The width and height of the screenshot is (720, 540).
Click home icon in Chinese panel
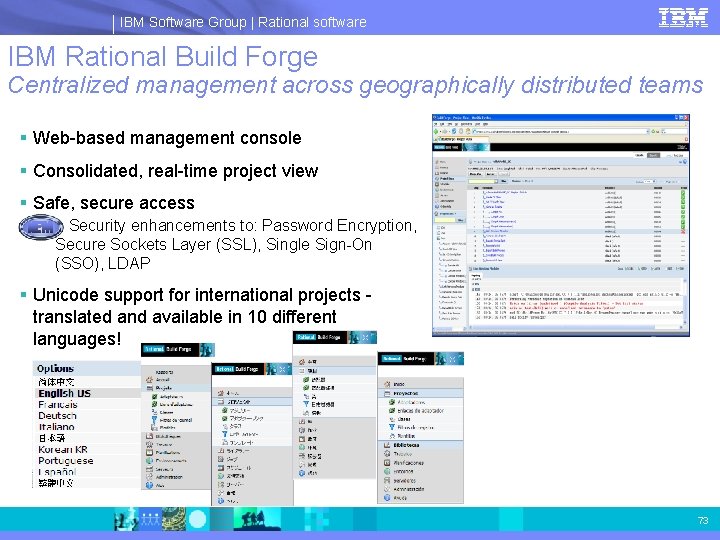pos(302,362)
